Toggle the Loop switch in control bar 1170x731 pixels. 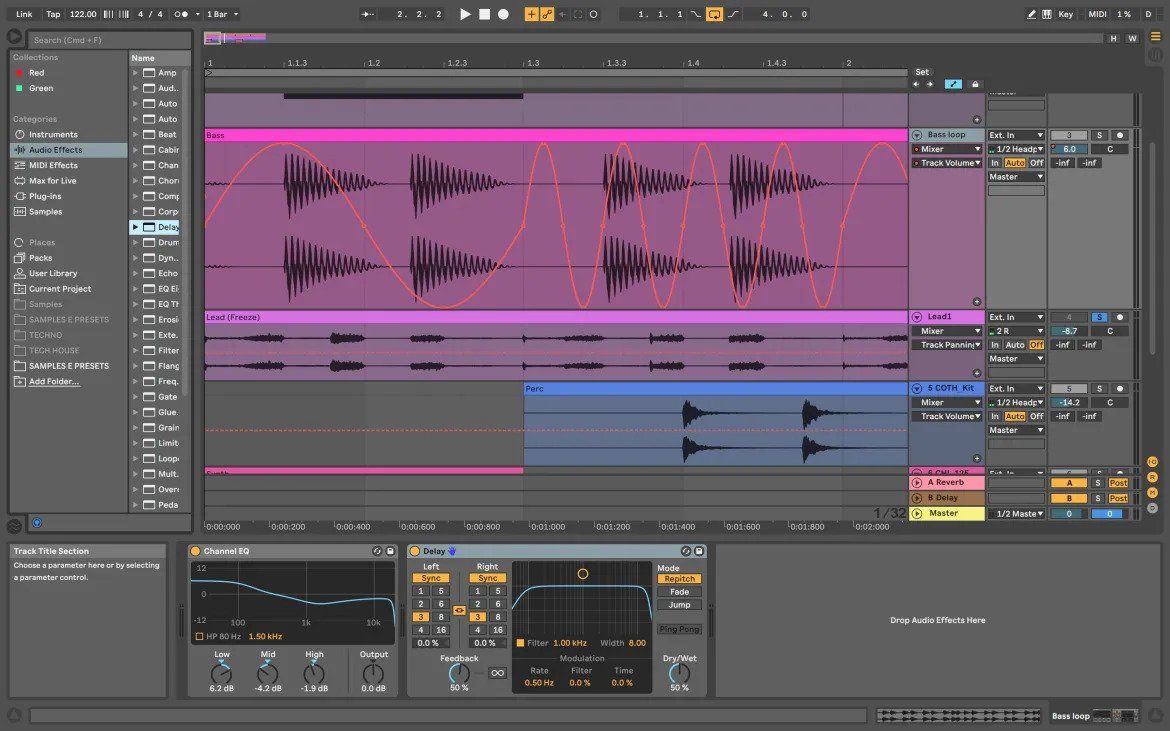pos(714,14)
